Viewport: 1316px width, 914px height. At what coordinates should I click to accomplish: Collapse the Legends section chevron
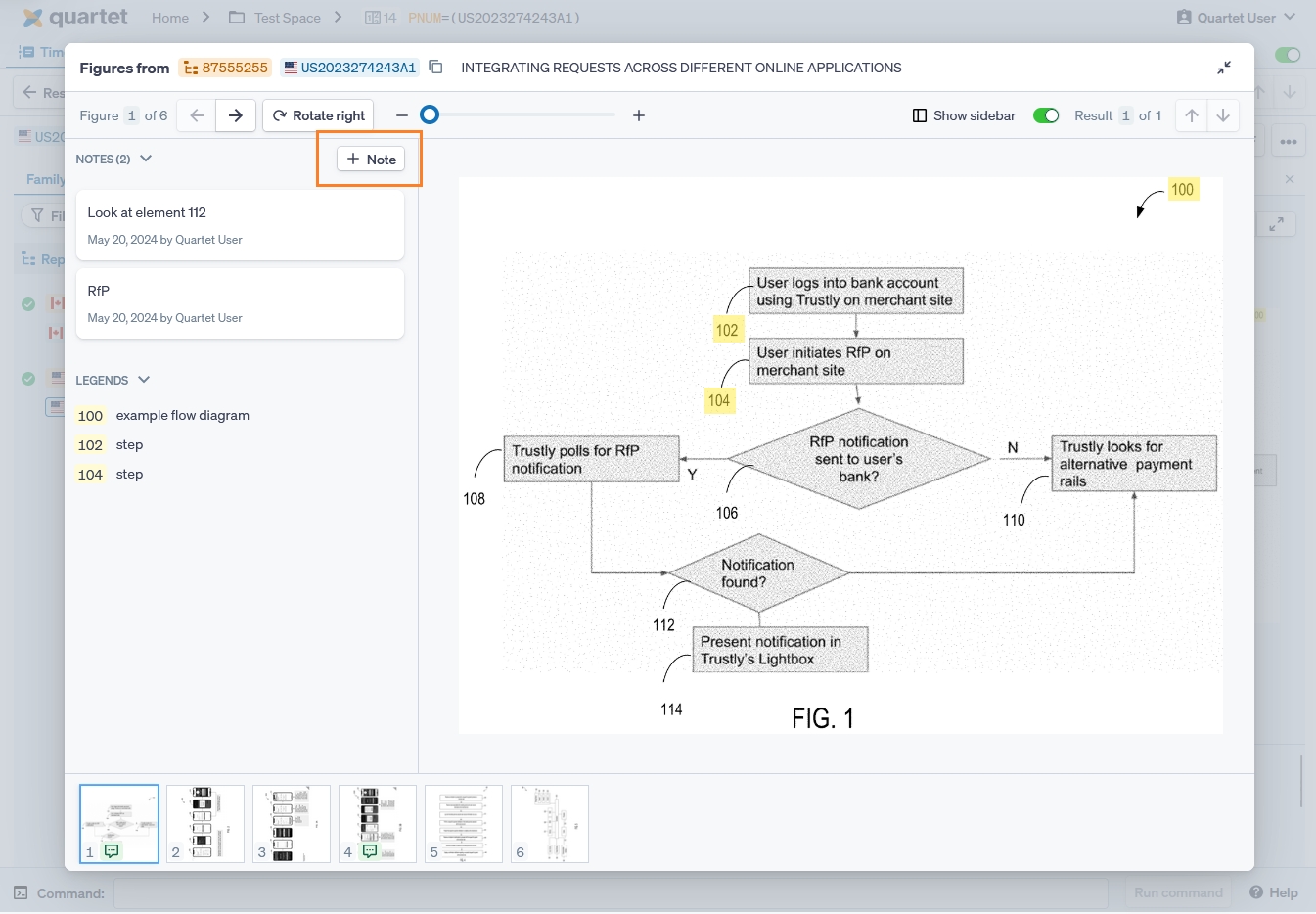[x=144, y=380]
